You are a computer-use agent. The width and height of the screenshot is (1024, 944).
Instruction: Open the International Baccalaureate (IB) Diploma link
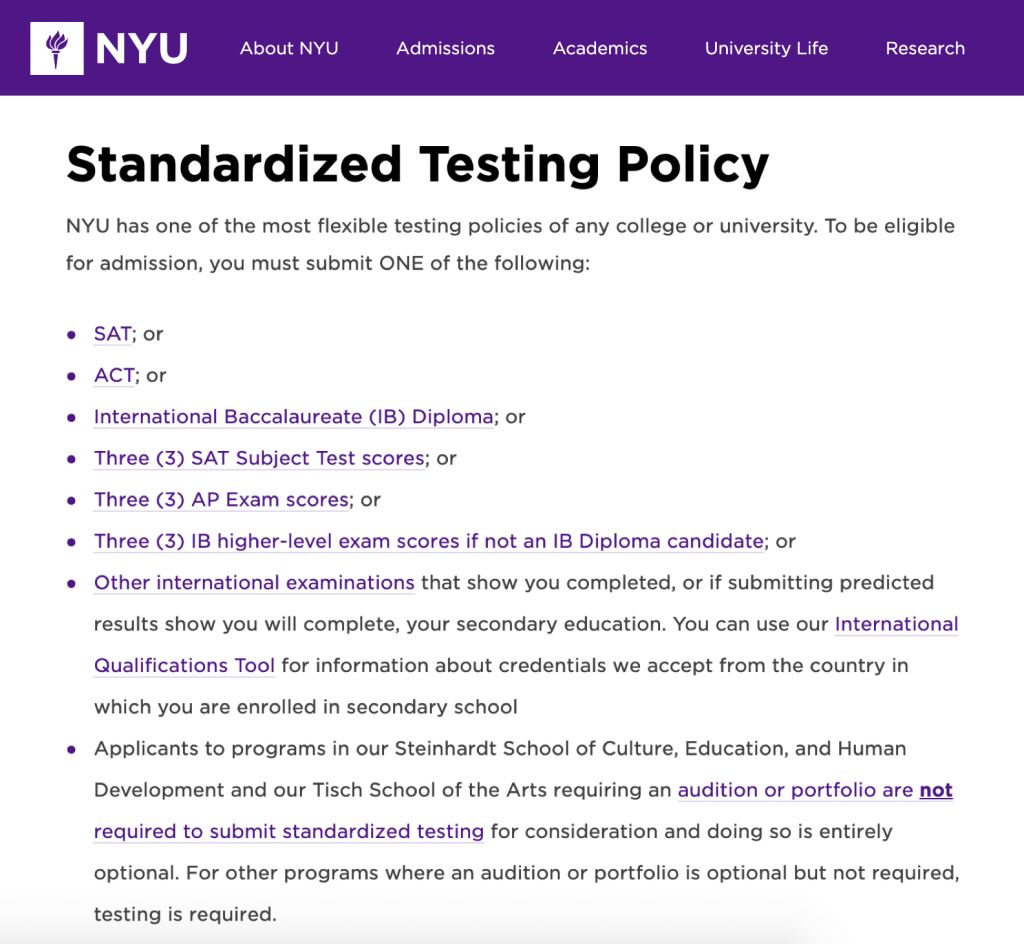click(x=293, y=417)
